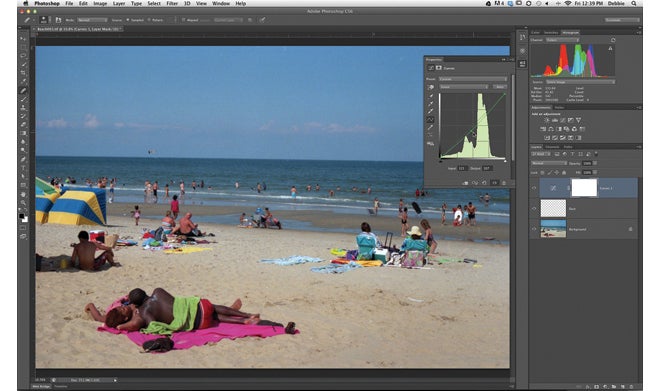Switch to the Channels tab
The width and height of the screenshot is (660, 391).
coord(552,147)
